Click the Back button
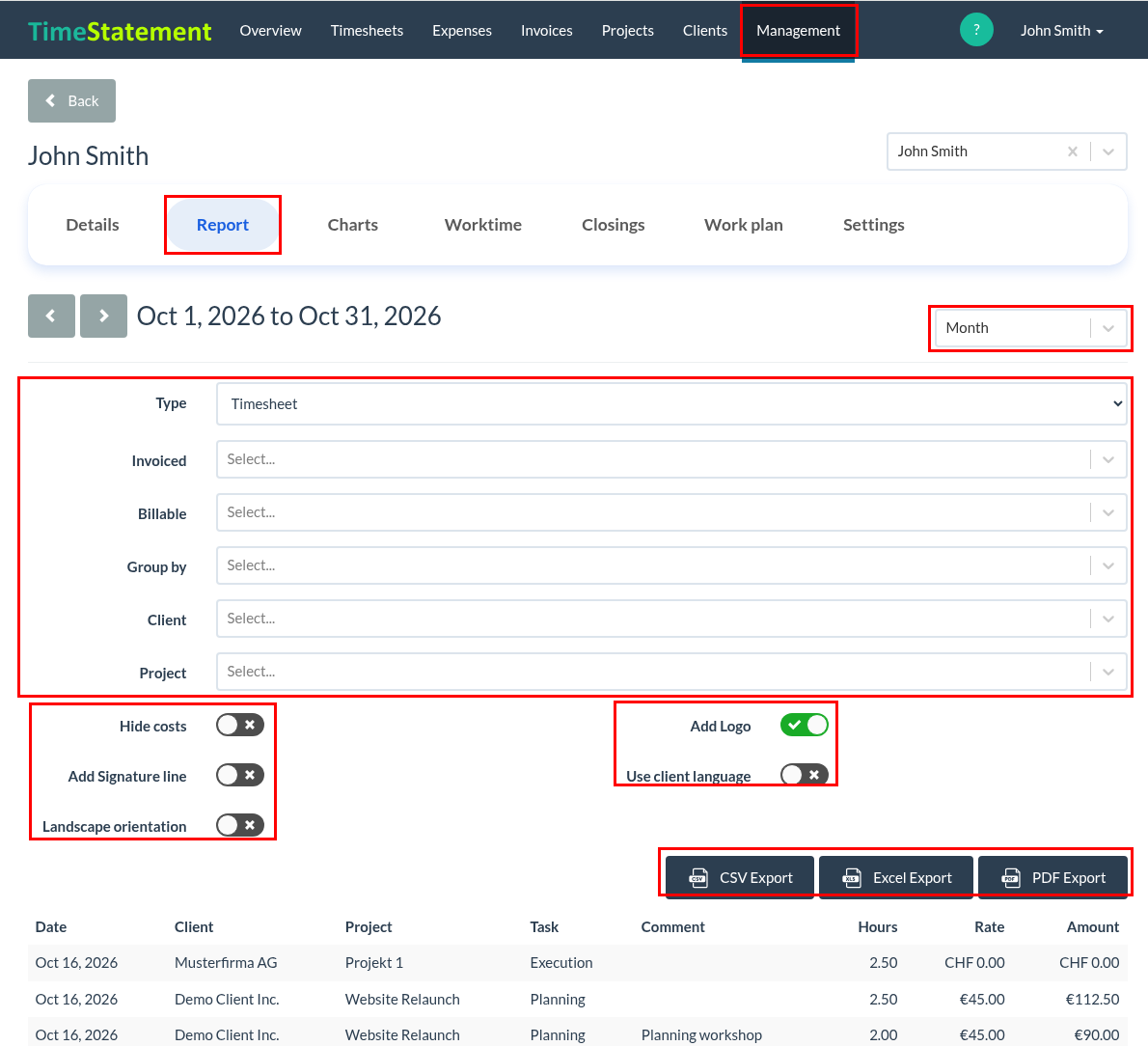This screenshot has width=1148, height=1046. point(71,100)
